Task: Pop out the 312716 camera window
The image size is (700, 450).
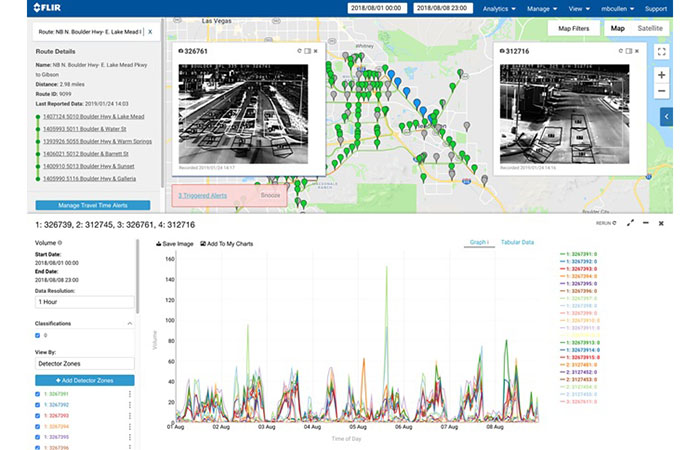Action: point(629,51)
